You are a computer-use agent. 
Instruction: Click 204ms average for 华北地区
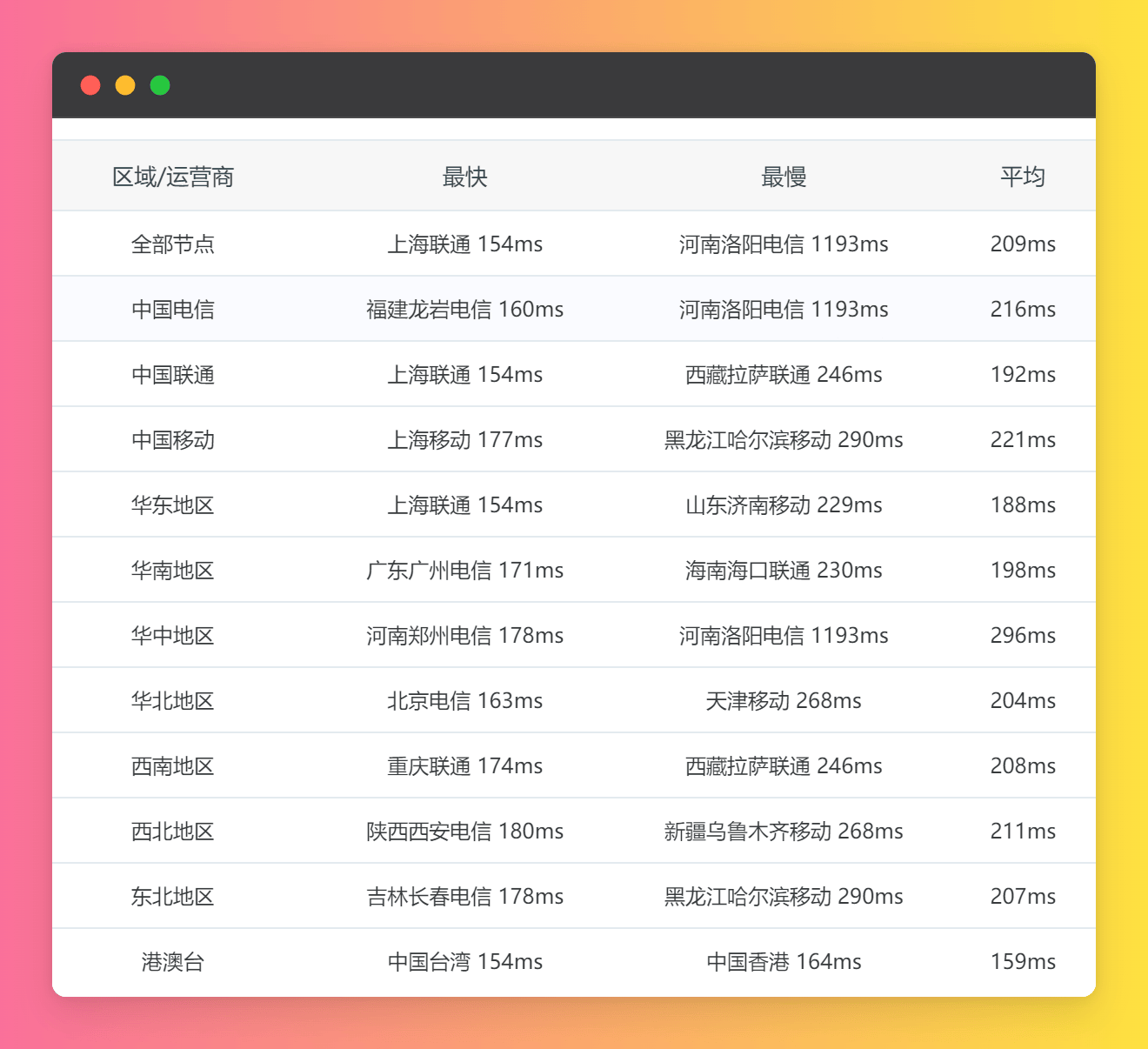click(x=1023, y=701)
